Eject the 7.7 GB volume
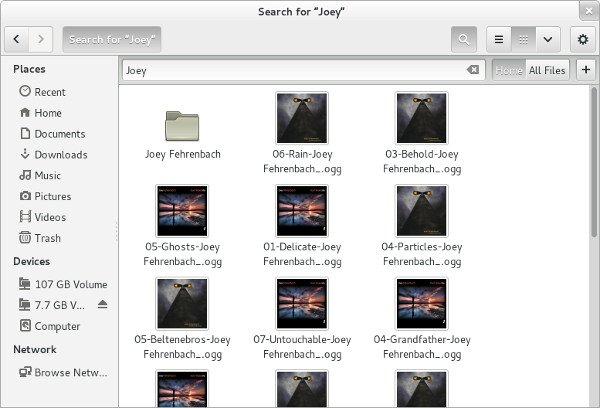 [102, 304]
